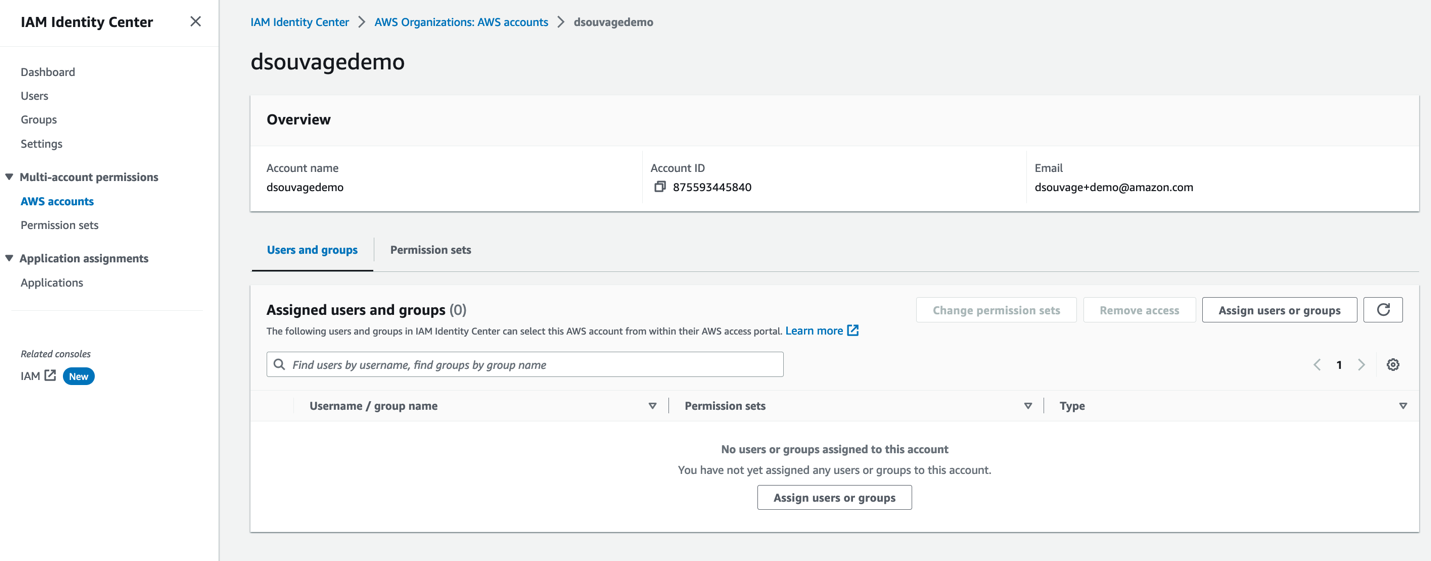This screenshot has width=1431, height=561.
Task: Open Settings in sidebar
Action: pos(41,143)
